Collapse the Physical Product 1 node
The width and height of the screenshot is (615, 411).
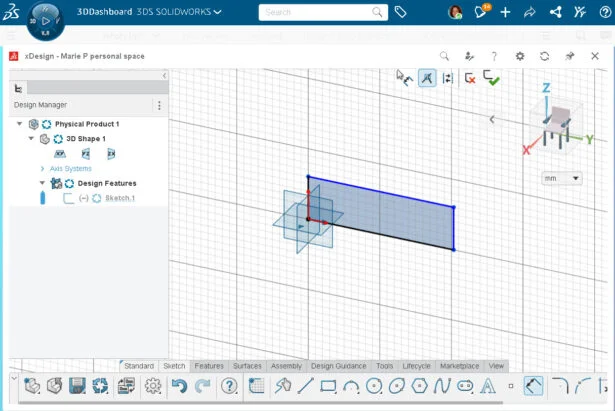(x=20, y=124)
